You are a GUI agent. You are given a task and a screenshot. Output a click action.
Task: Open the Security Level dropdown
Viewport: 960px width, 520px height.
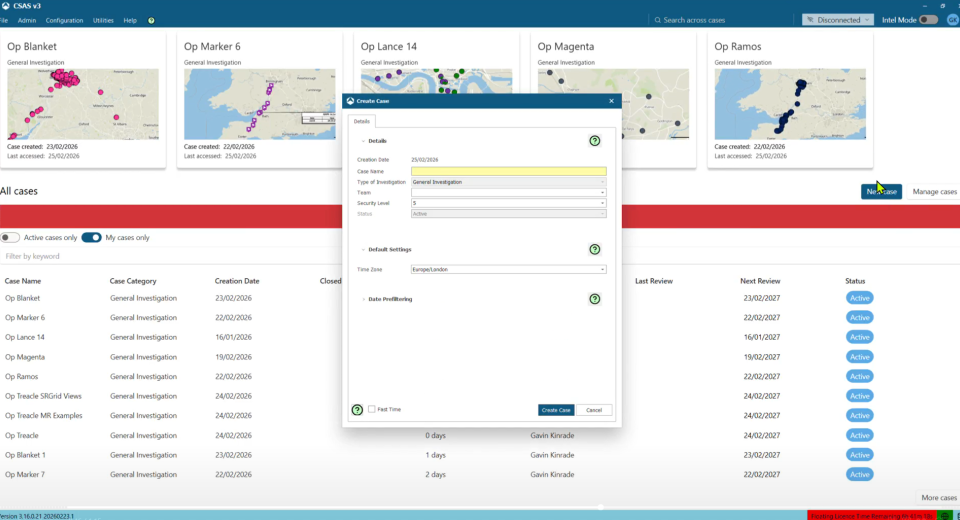click(508, 203)
